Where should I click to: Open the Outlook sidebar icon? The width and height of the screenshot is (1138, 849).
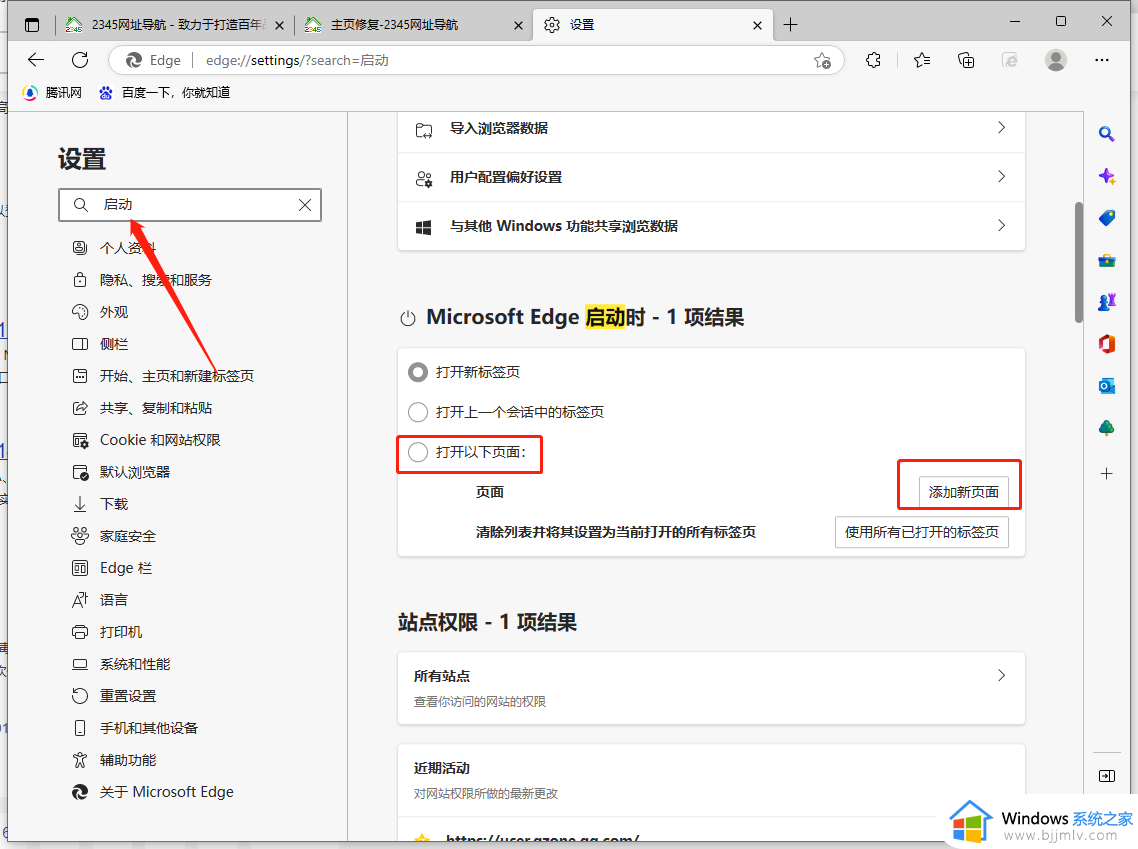[x=1106, y=386]
